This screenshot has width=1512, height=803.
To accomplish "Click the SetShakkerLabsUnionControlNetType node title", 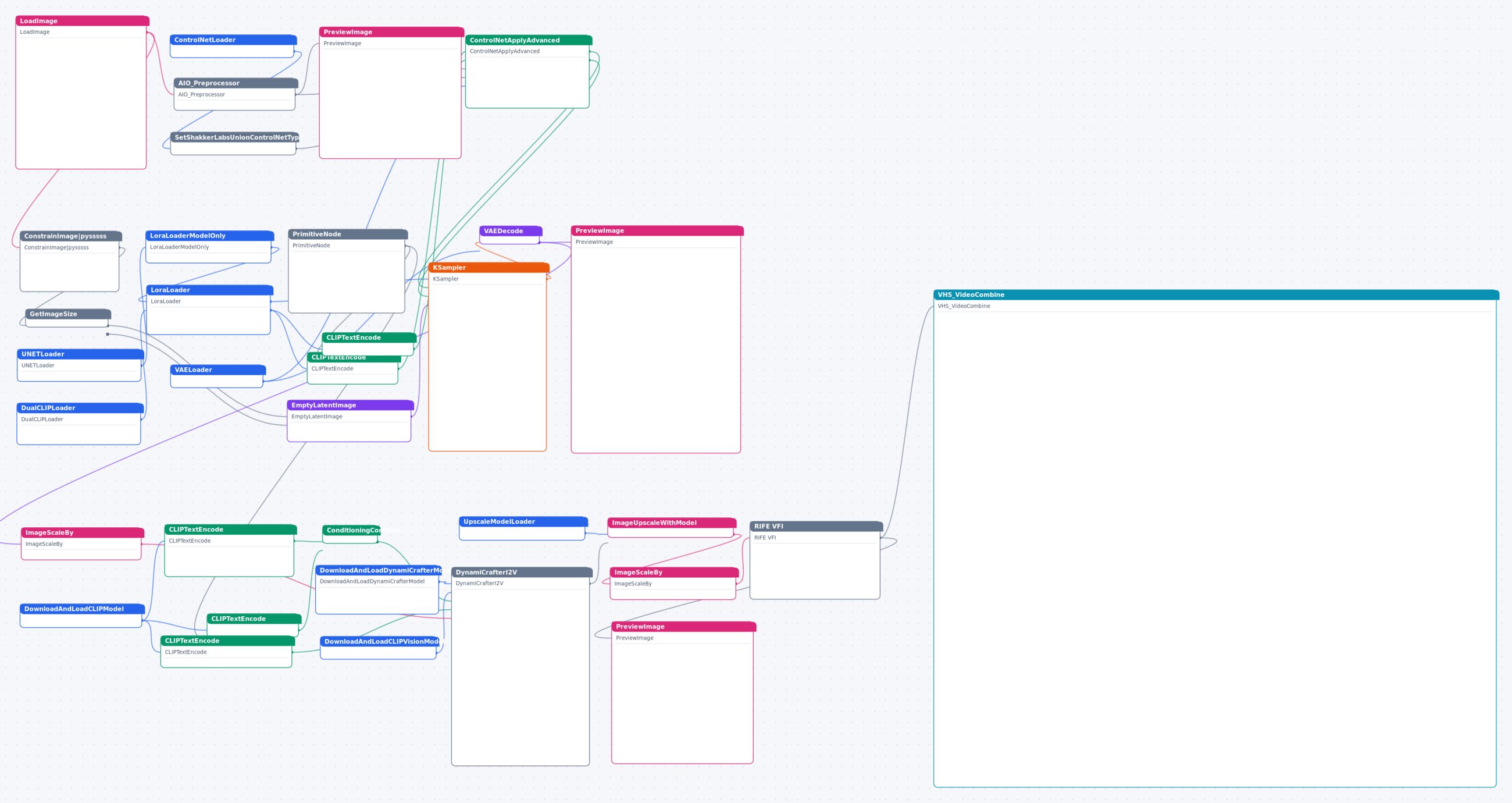I will click(x=235, y=137).
